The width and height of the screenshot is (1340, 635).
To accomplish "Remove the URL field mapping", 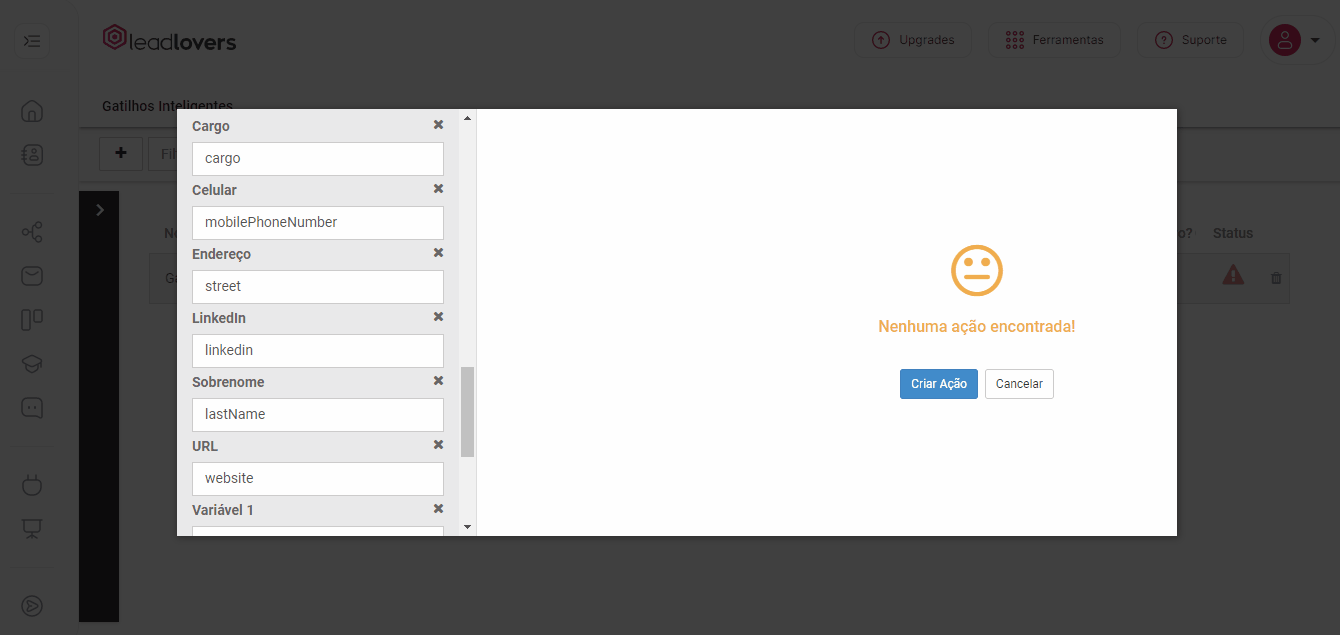I will (438, 445).
